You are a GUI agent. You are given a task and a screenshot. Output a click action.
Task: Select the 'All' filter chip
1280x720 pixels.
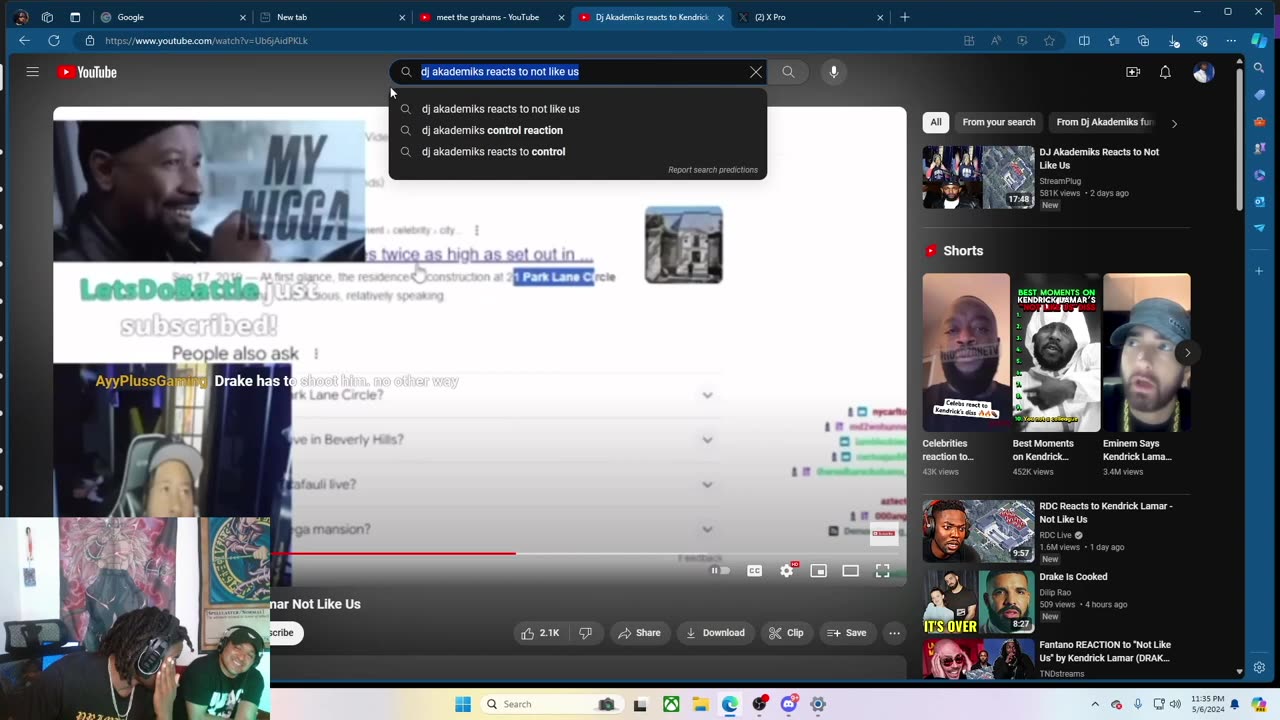[936, 122]
